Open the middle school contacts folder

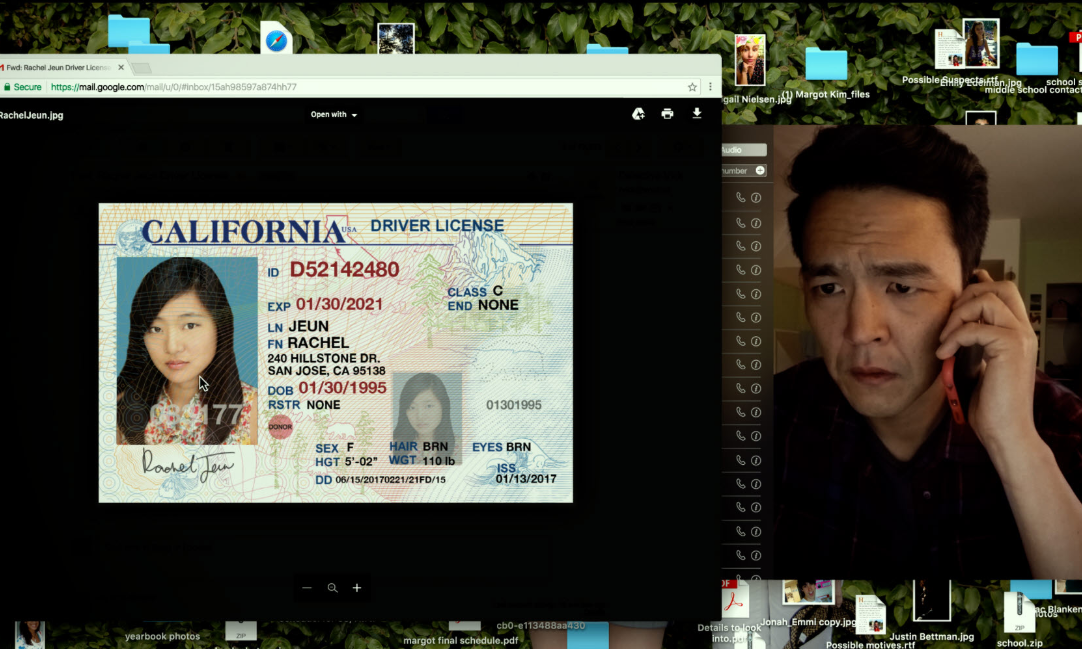click(1036, 59)
